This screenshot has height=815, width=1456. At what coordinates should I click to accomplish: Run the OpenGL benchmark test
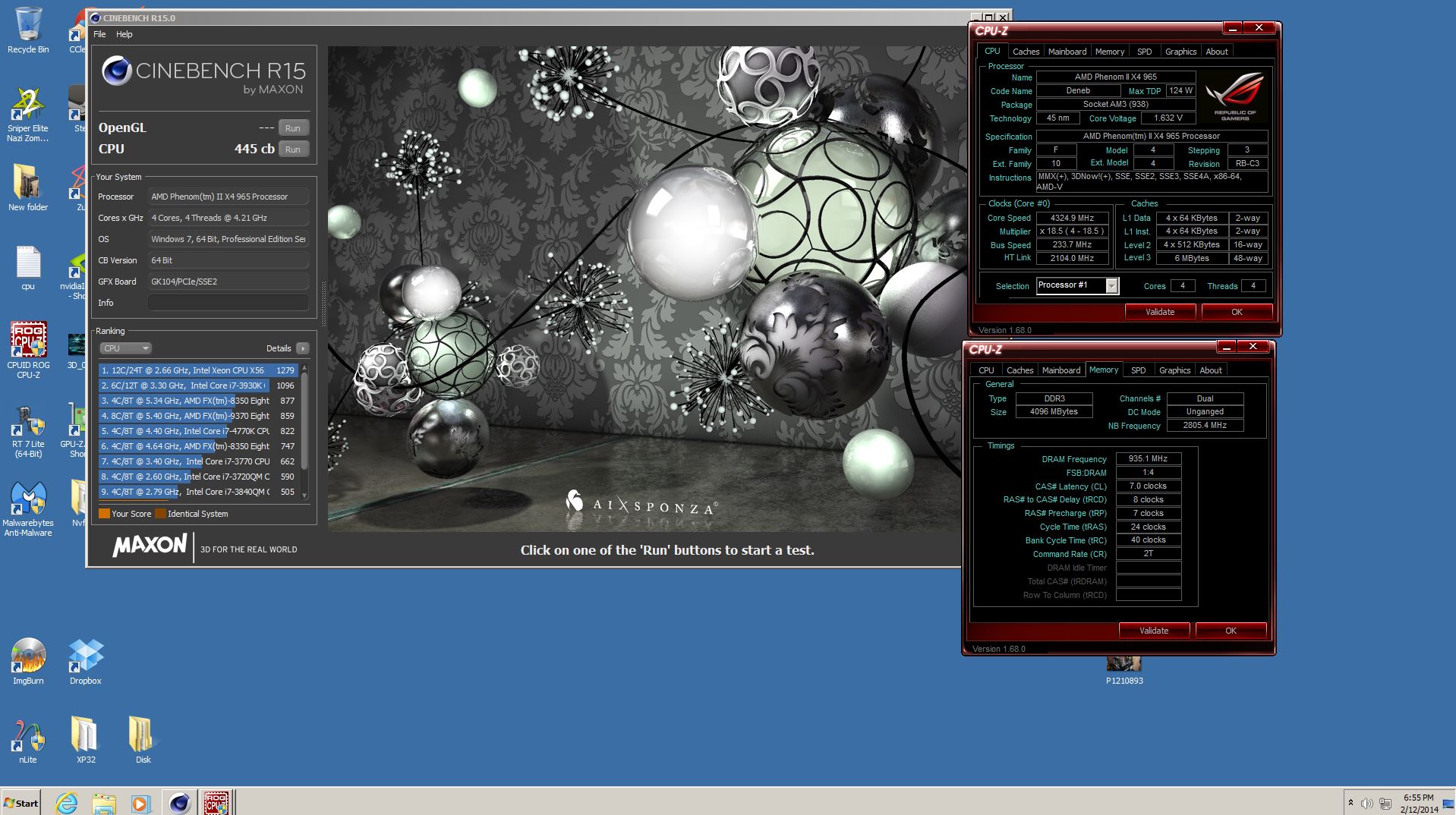click(293, 128)
